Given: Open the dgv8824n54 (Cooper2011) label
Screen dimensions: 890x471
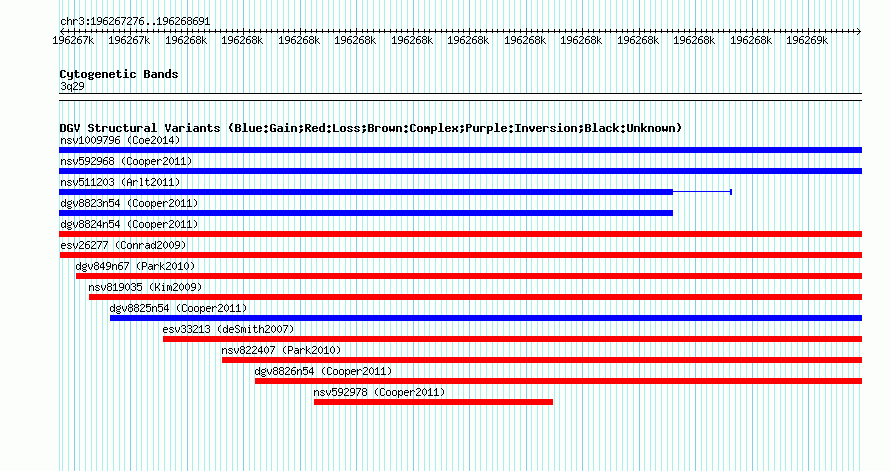Looking at the screenshot, I should (x=129, y=224).
